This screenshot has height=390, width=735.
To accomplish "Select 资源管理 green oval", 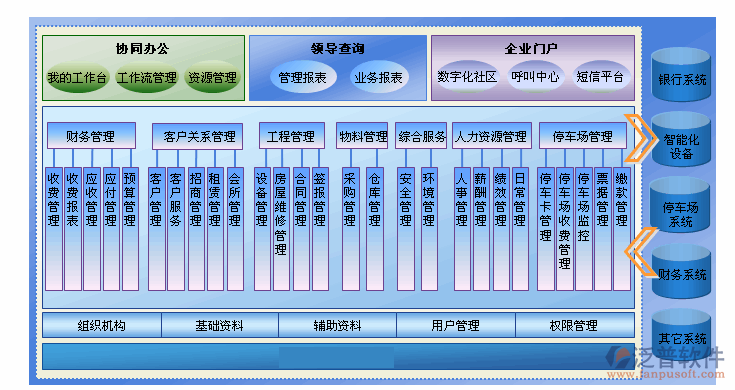I will (x=212, y=77).
